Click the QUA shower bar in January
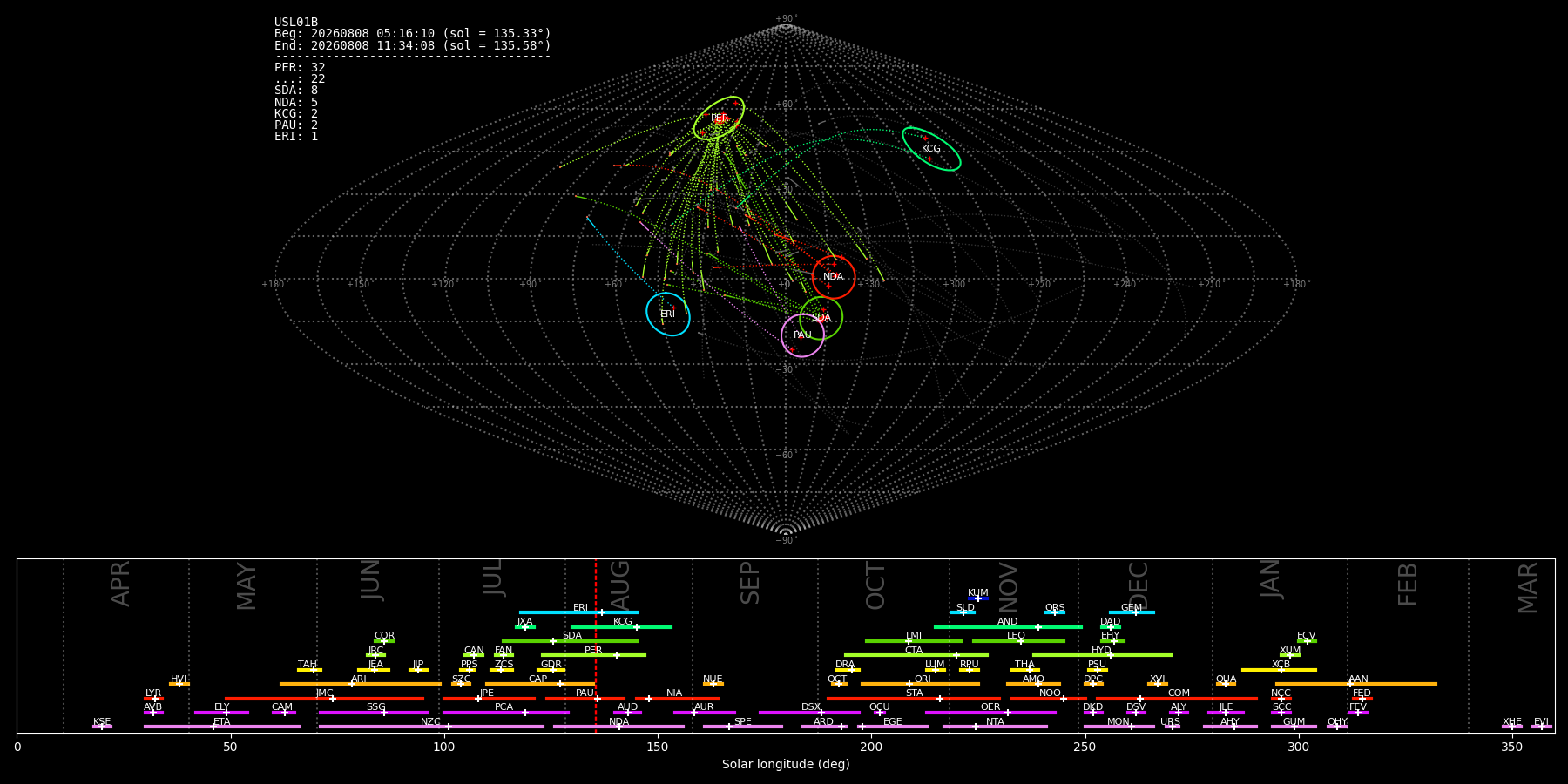 click(1226, 684)
